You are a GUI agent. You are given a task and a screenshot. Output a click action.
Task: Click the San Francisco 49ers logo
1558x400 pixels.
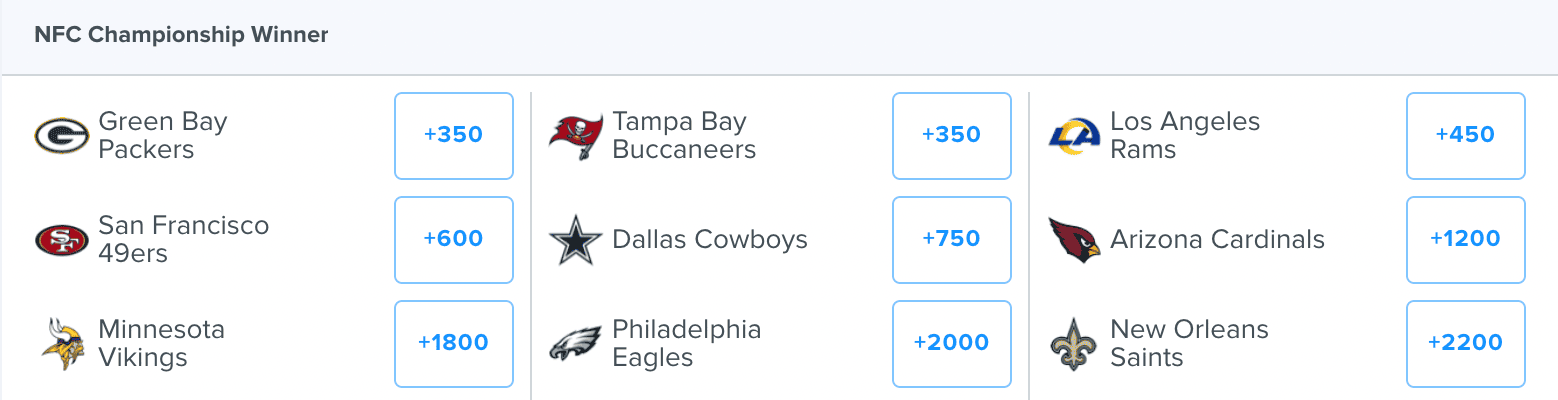62,240
